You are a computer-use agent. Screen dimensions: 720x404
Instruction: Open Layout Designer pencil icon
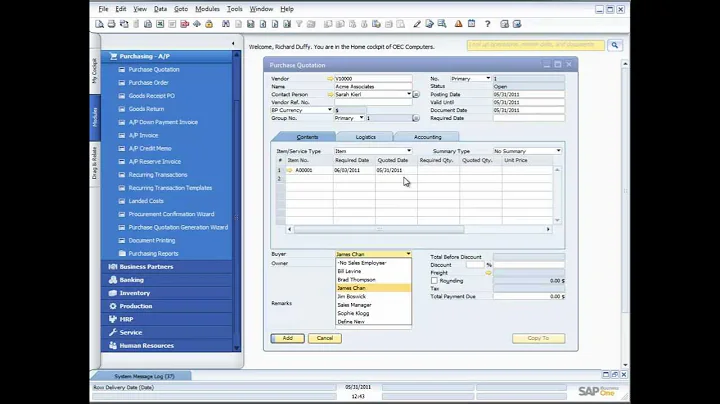coord(417,24)
